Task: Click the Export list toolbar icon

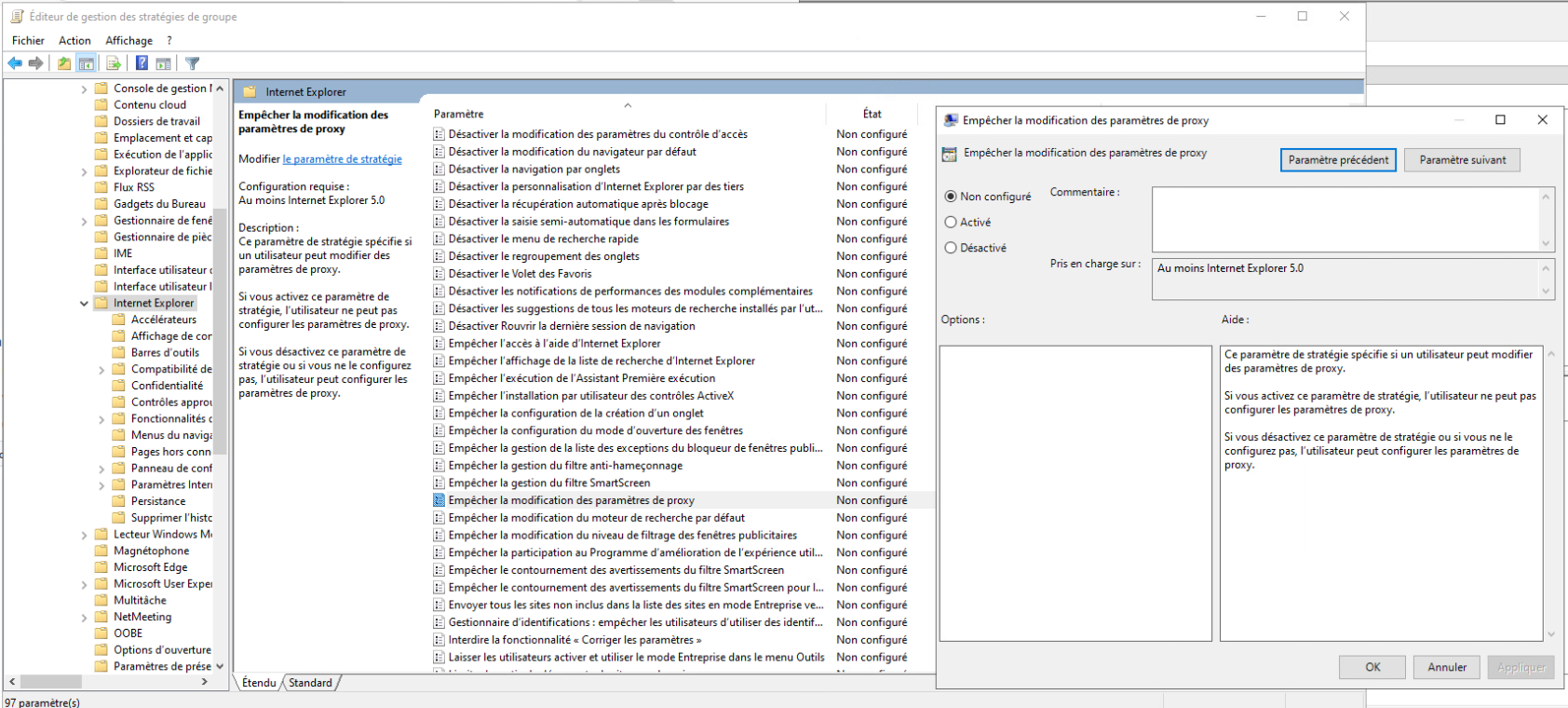Action: tap(114, 63)
